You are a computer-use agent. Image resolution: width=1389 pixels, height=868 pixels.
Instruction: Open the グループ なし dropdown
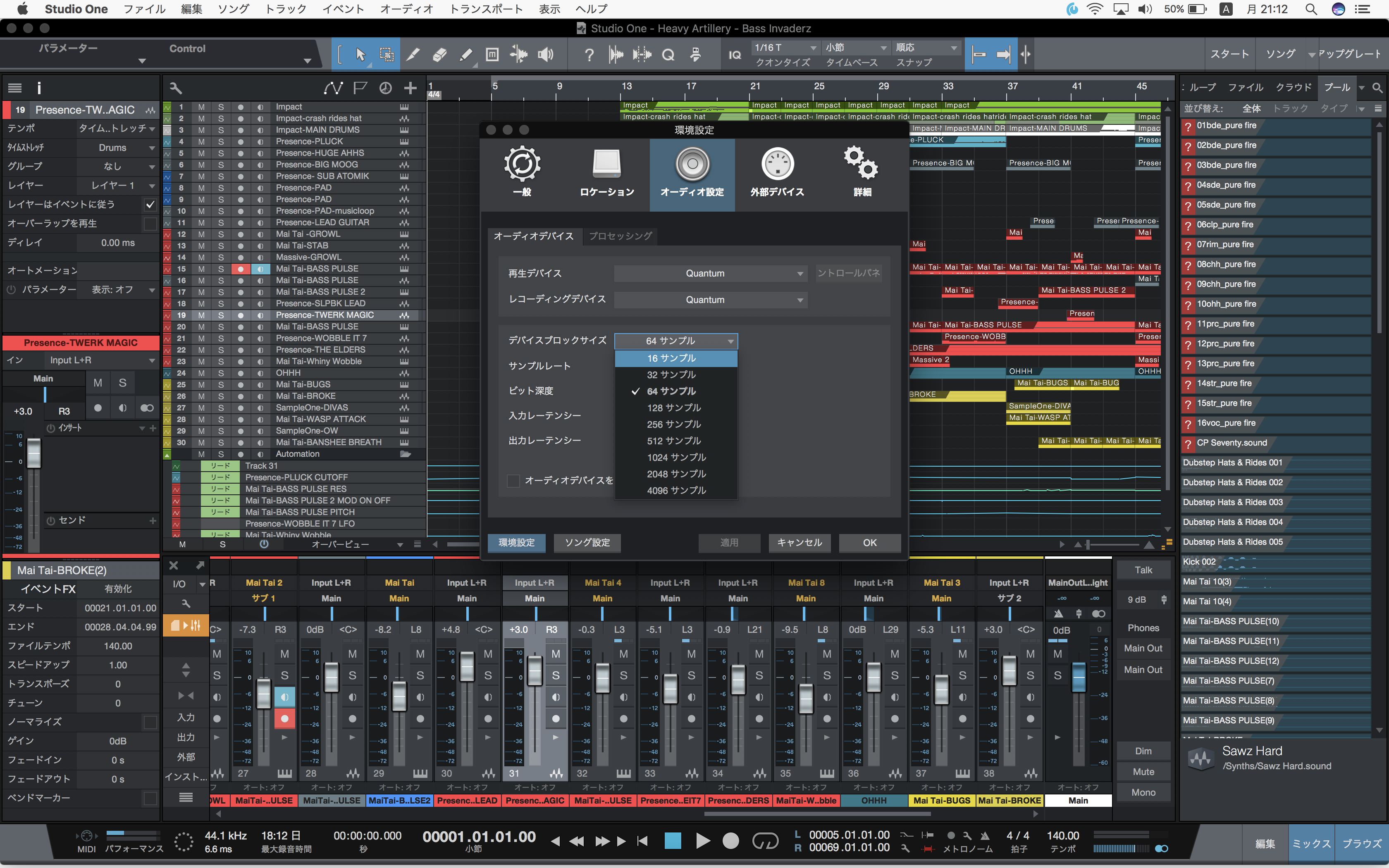tap(117, 167)
